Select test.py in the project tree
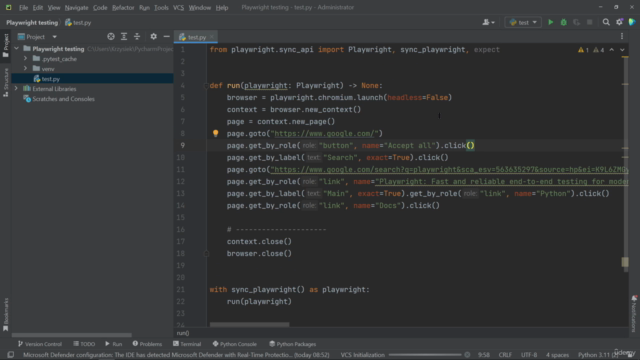This screenshot has width=640, height=360. coord(51,79)
